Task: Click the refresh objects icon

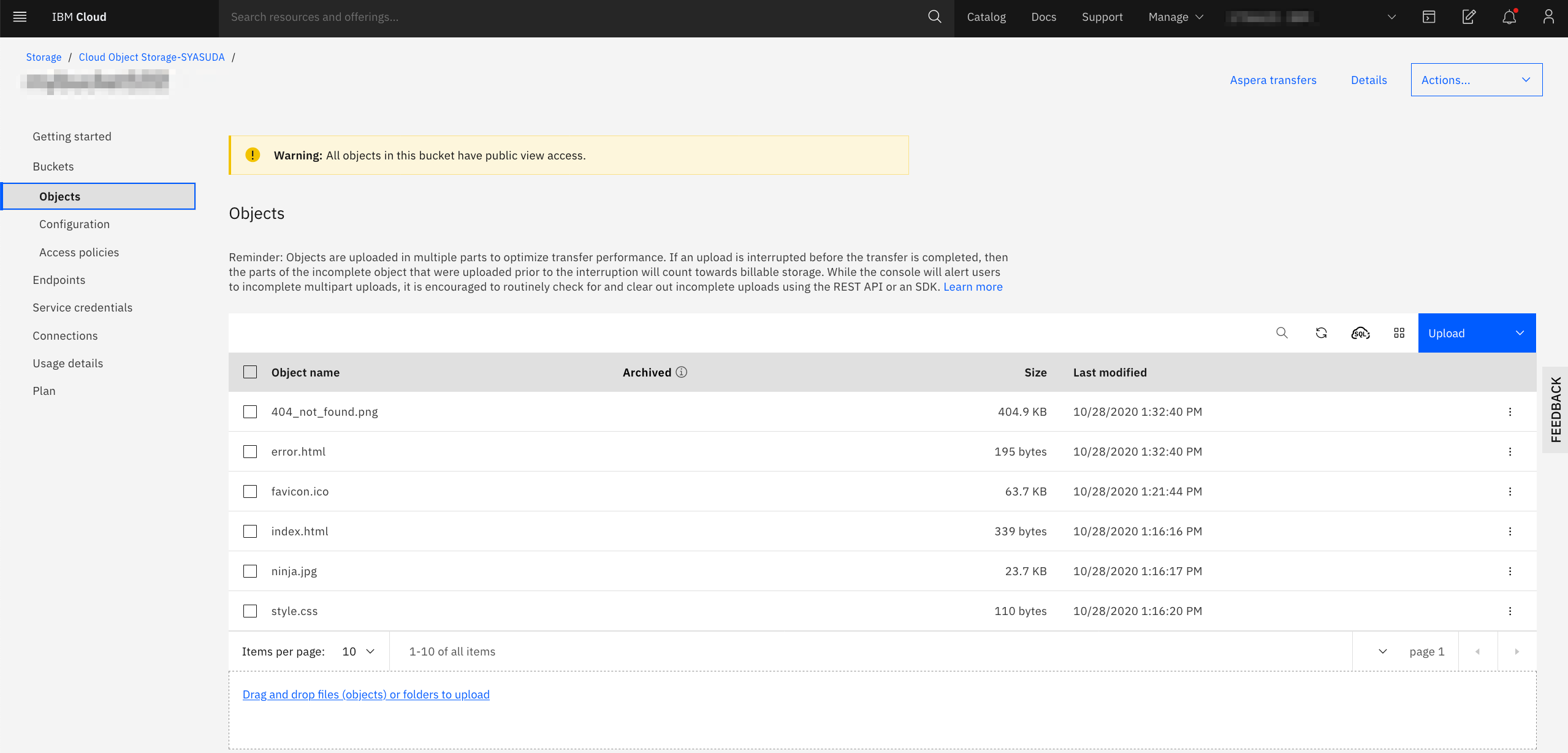Action: pos(1321,333)
